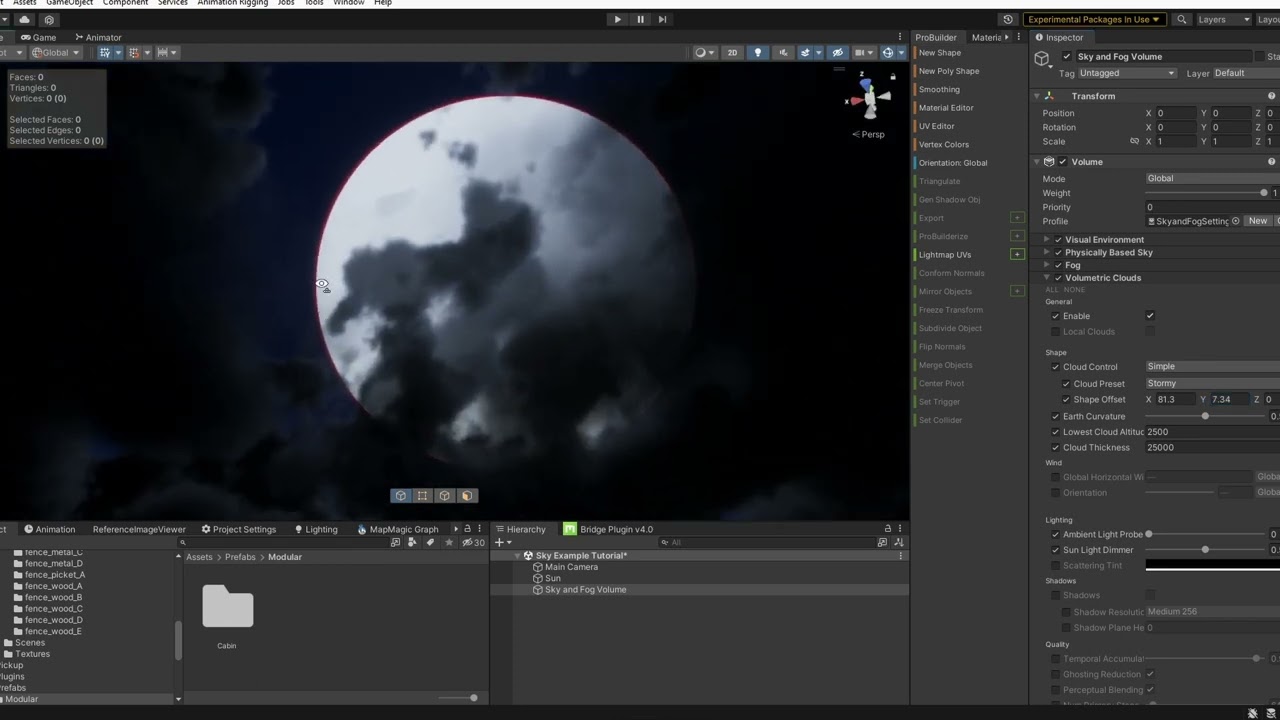Open the draw mode shading dropdown
The height and width of the screenshot is (720, 1280).
click(704, 53)
